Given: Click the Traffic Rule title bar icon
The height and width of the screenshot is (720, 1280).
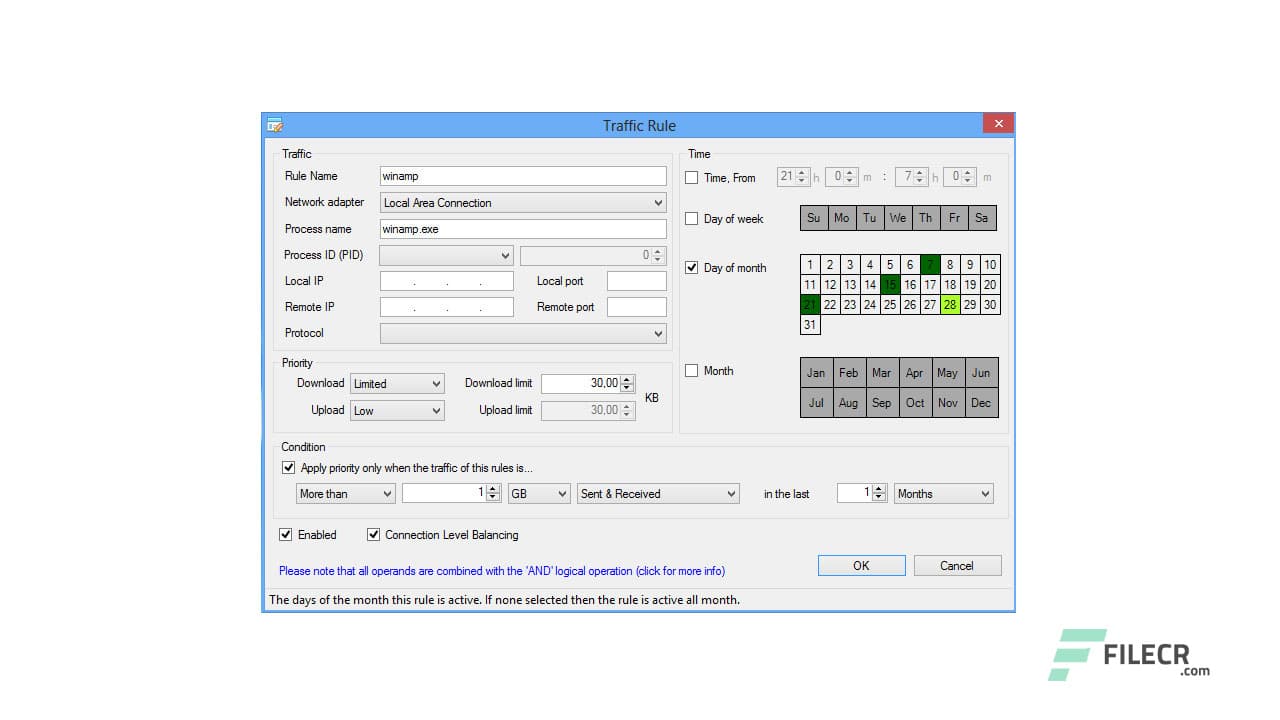Looking at the screenshot, I should coord(275,123).
